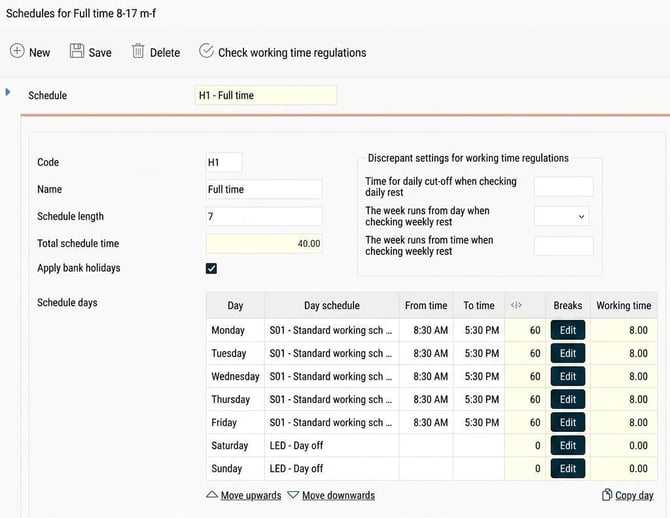This screenshot has width=670, height=518.
Task: Click Tuesday's To time 5:30 PM
Action: click(x=479, y=353)
